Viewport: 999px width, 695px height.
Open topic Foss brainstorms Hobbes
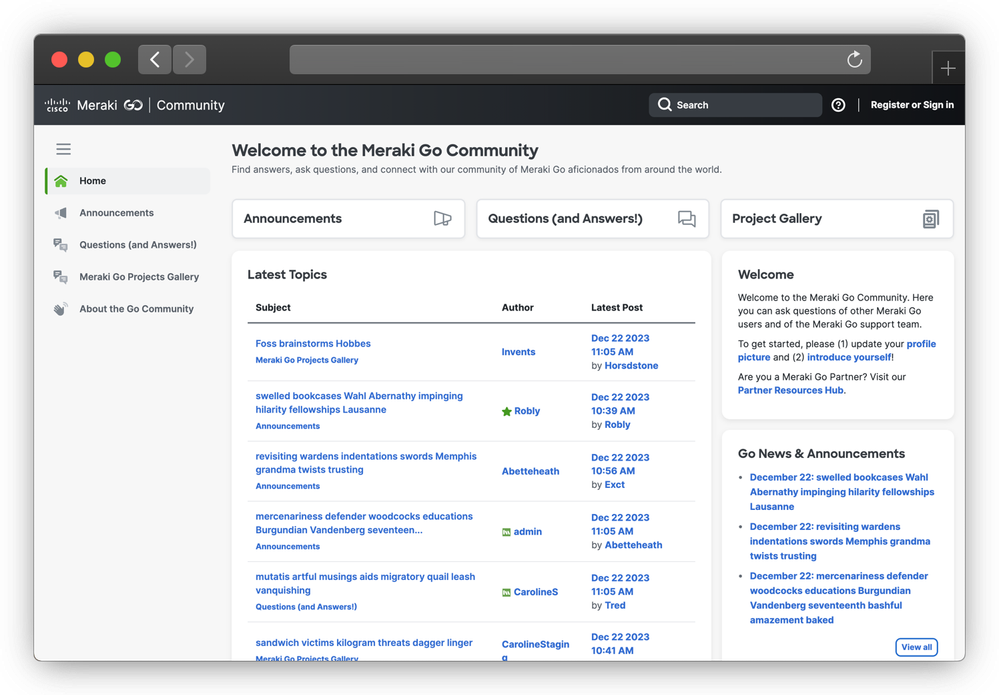pos(313,343)
